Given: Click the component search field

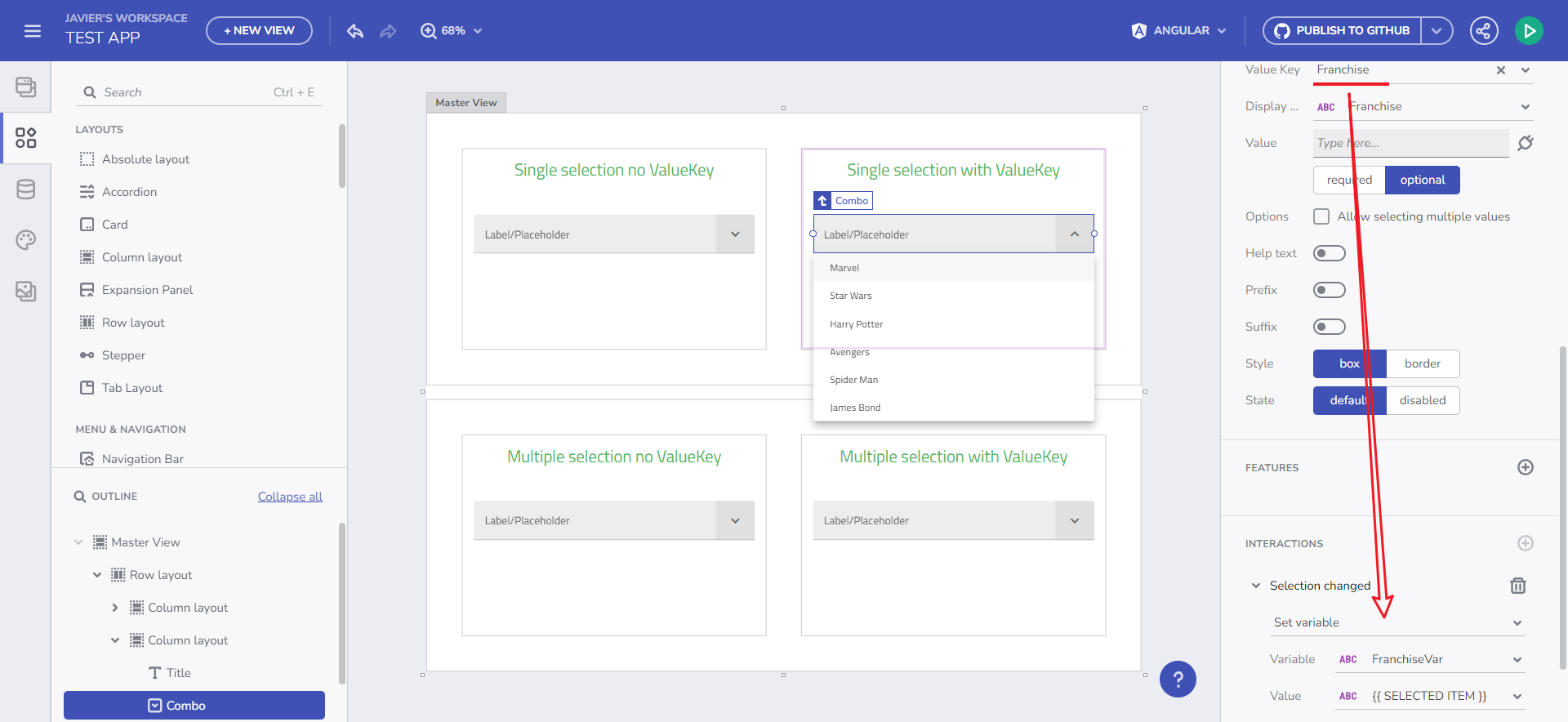Looking at the screenshot, I should pos(188,92).
